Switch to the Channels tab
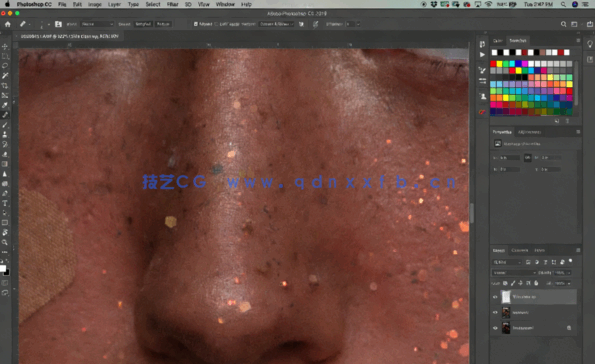The height and width of the screenshot is (364, 595). coord(520,250)
